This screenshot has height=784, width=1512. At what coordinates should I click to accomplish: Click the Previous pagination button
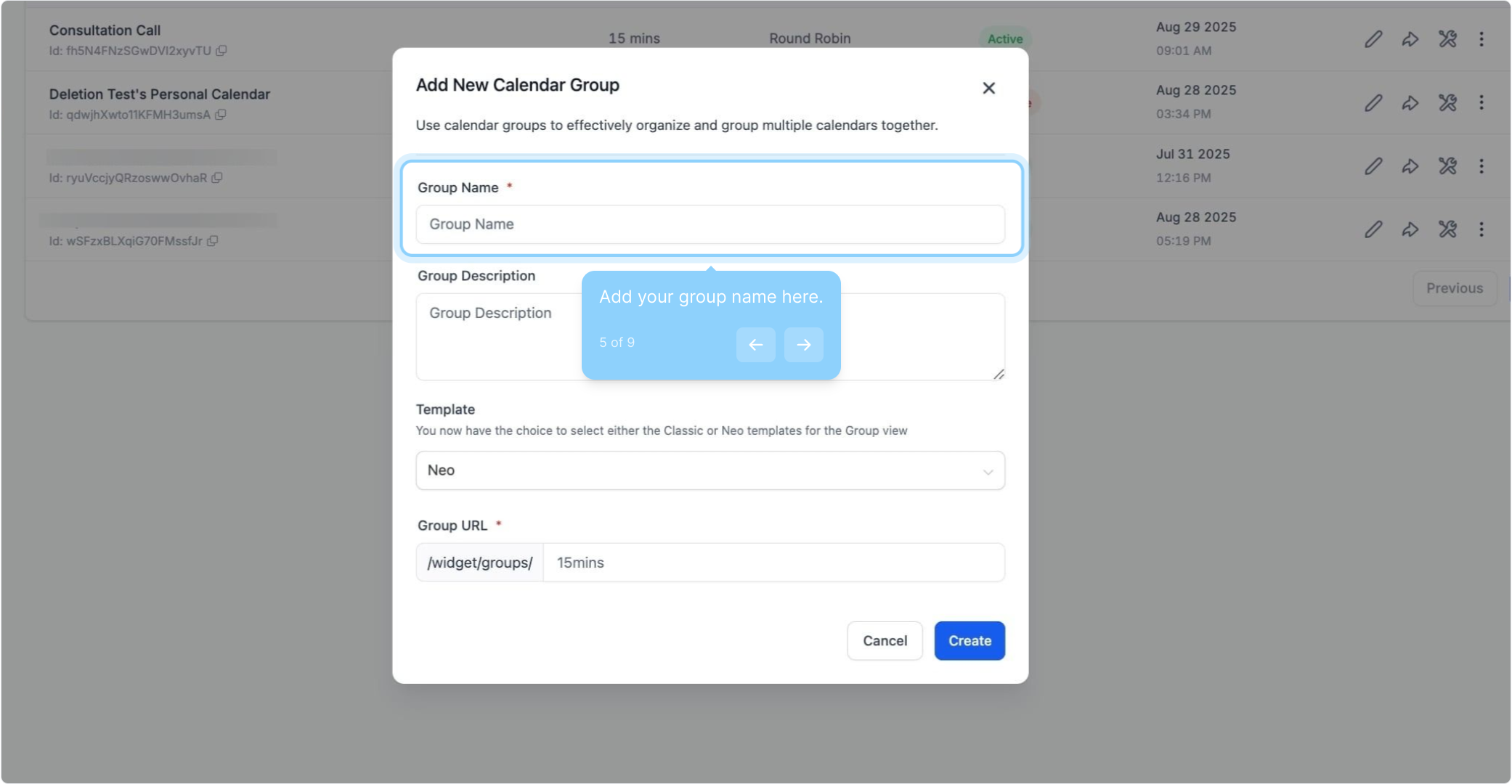point(1454,288)
